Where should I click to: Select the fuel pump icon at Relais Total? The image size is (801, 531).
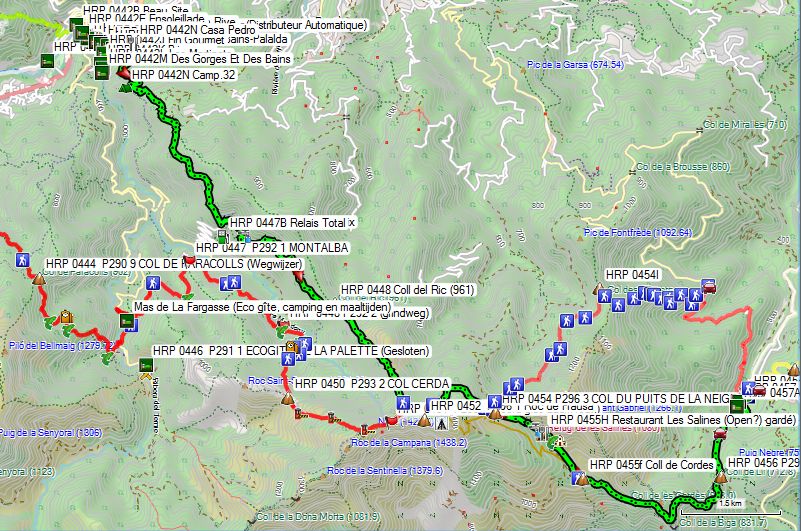[221, 236]
